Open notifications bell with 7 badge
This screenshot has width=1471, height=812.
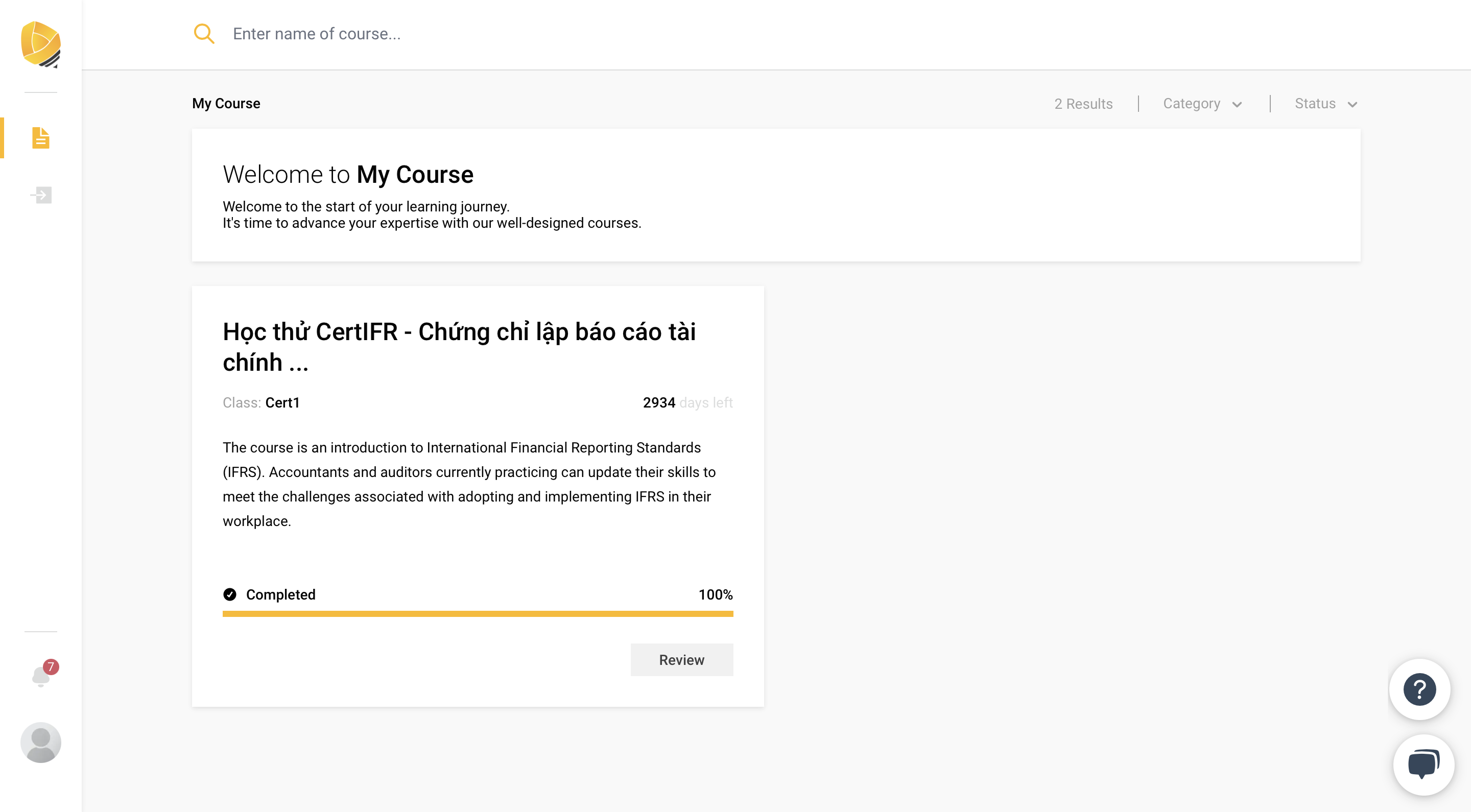tap(43, 674)
